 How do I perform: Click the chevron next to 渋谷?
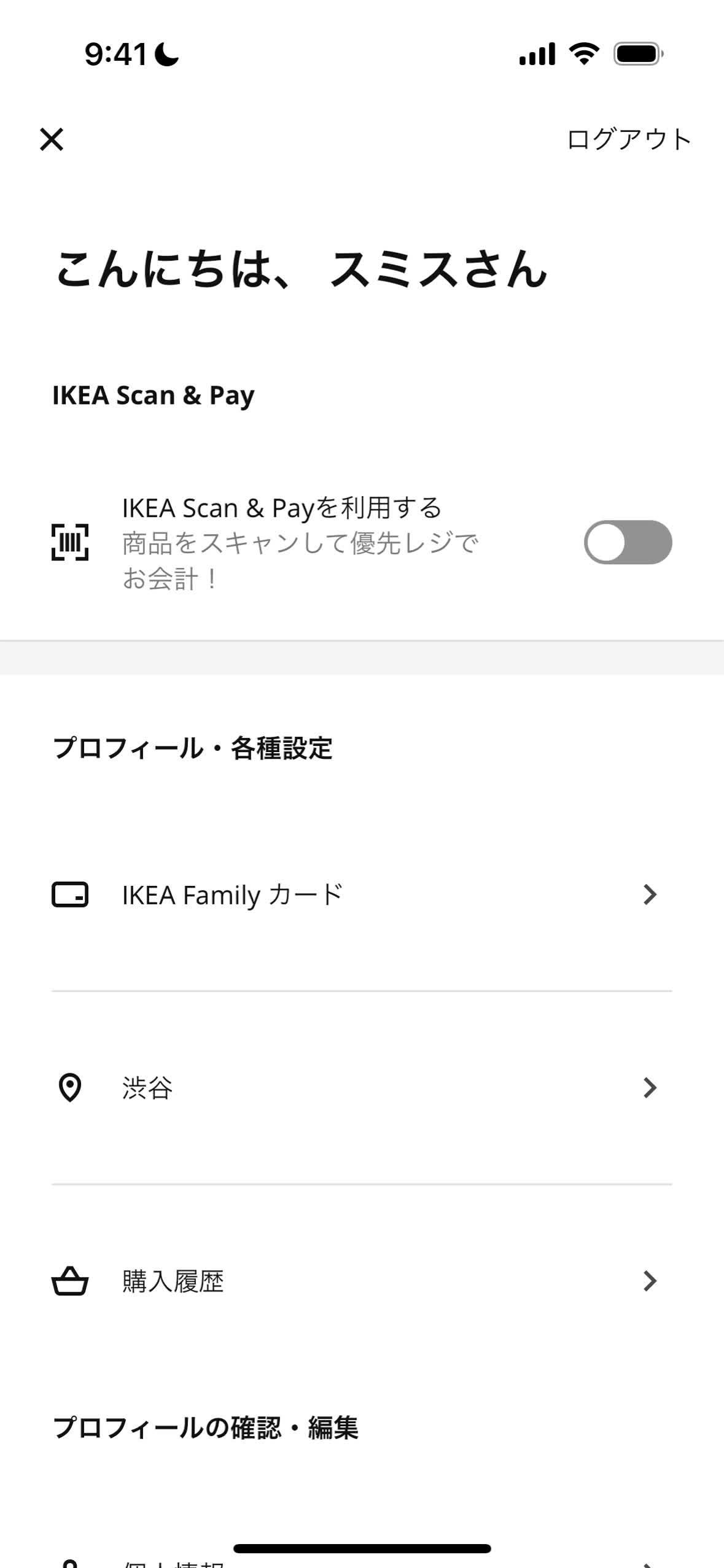point(650,1087)
